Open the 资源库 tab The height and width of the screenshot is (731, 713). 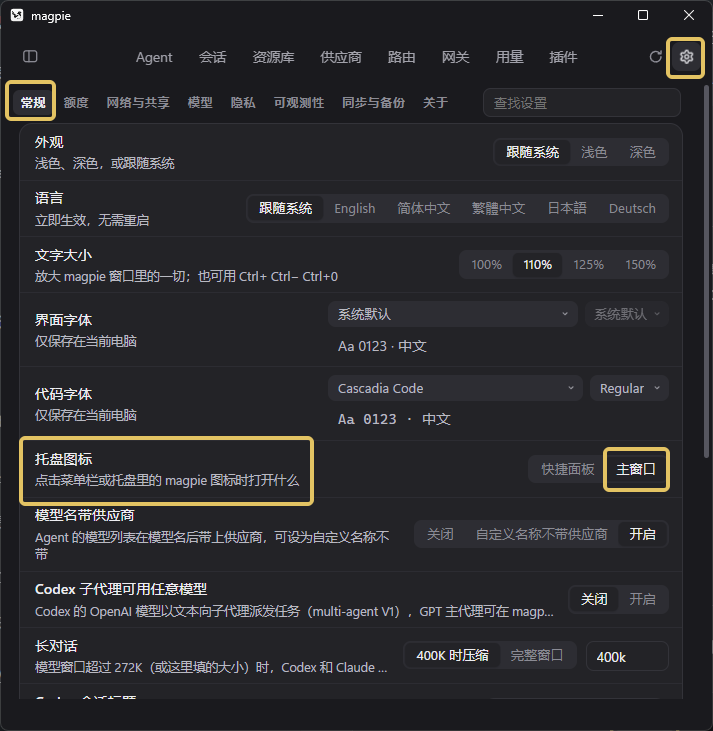click(273, 57)
